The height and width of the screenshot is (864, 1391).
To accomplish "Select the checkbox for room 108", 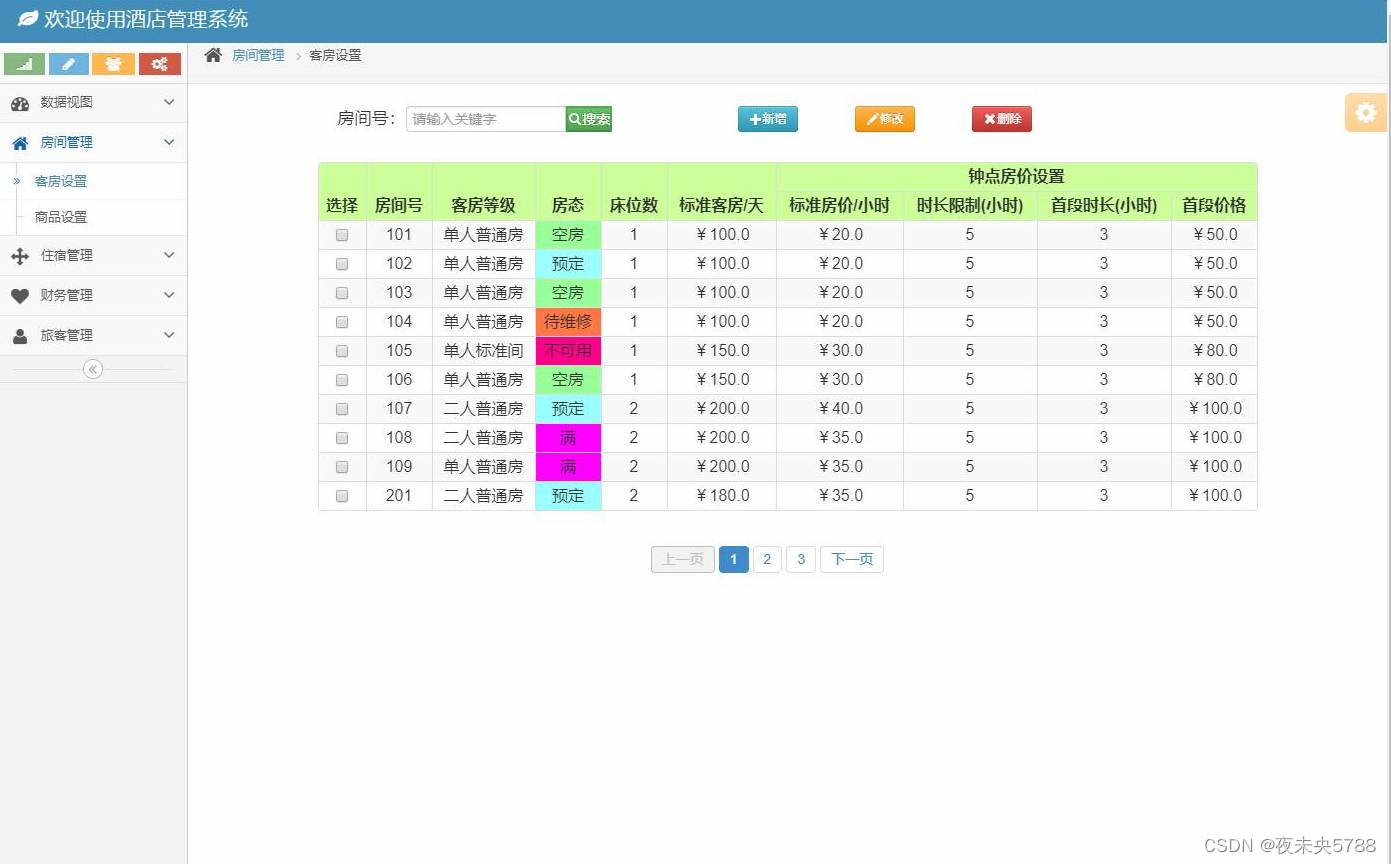I will (342, 438).
